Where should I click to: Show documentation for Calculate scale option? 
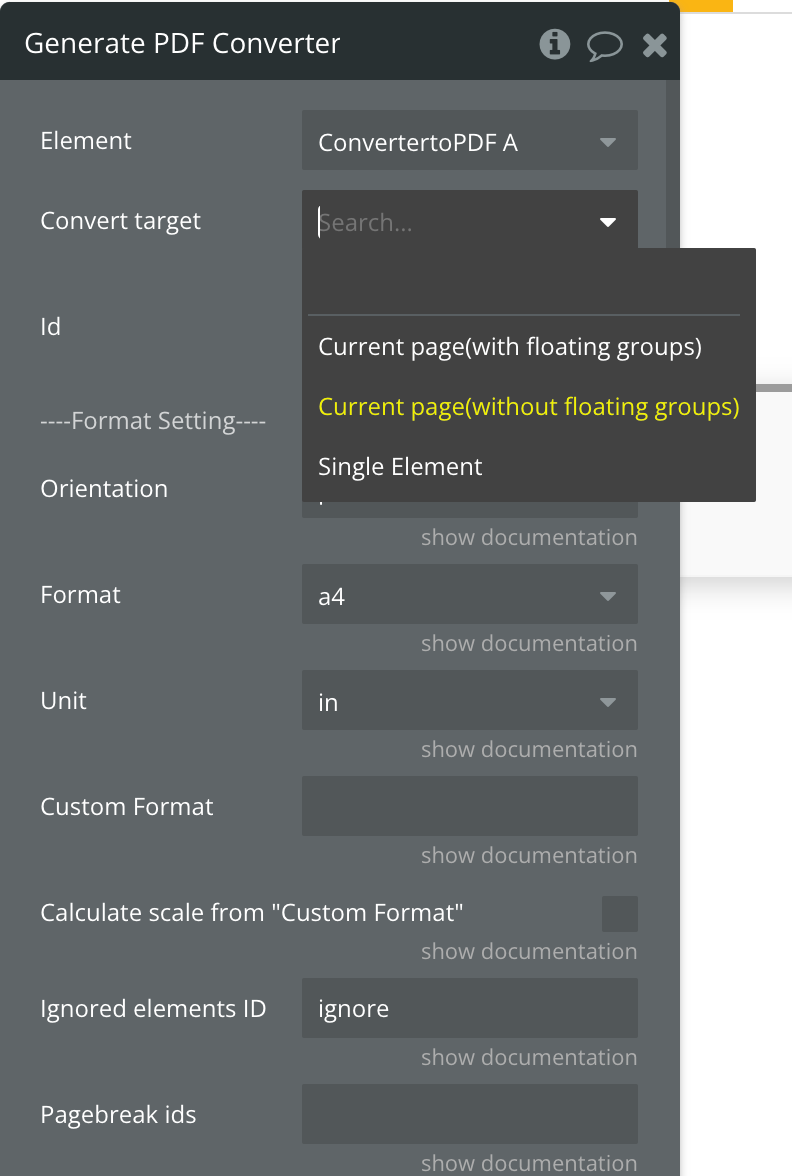tap(529, 951)
